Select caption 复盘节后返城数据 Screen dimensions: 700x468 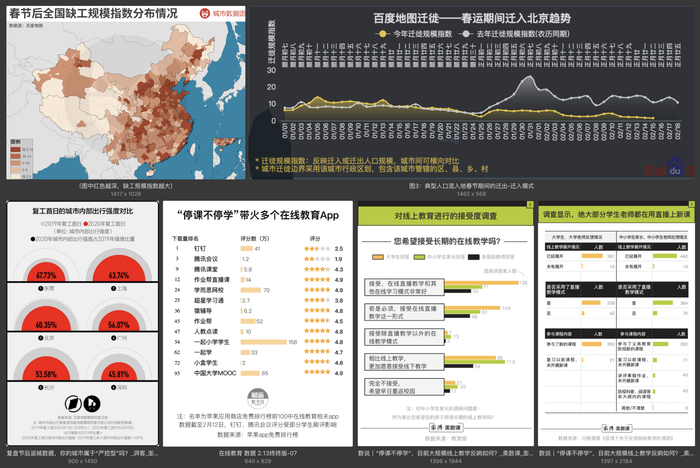pos(83,453)
